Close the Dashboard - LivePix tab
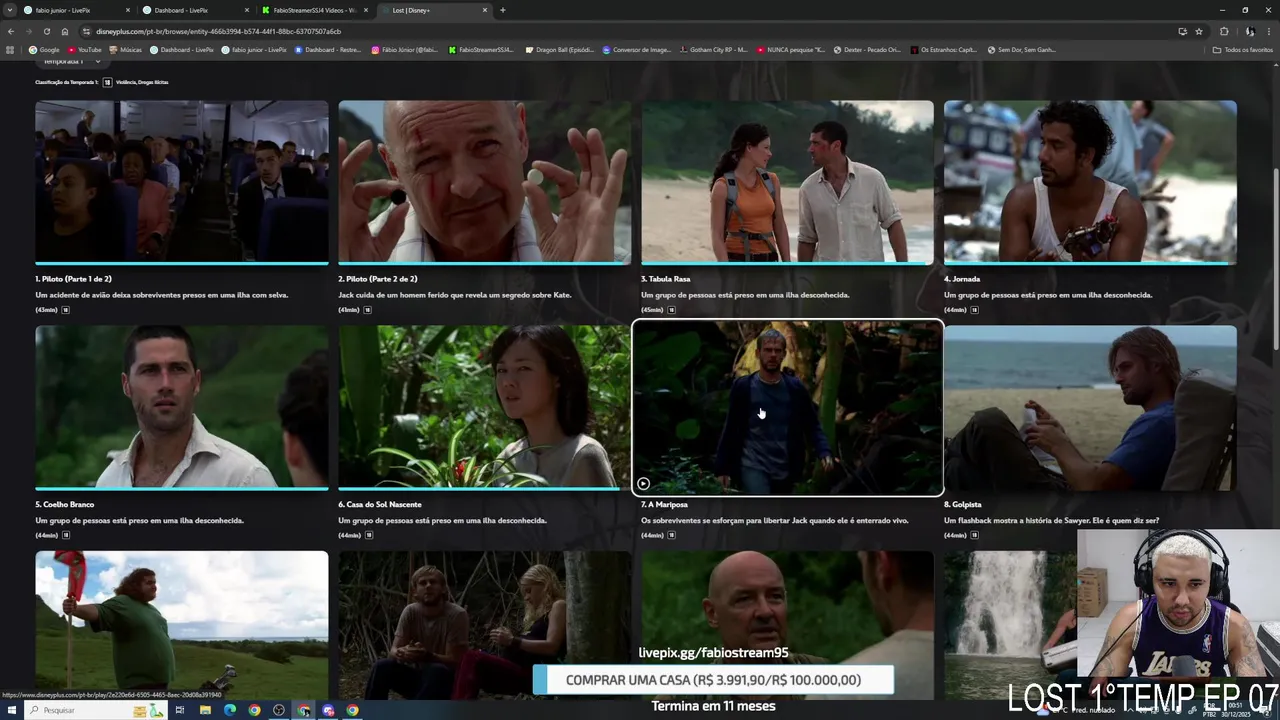 tap(247, 10)
